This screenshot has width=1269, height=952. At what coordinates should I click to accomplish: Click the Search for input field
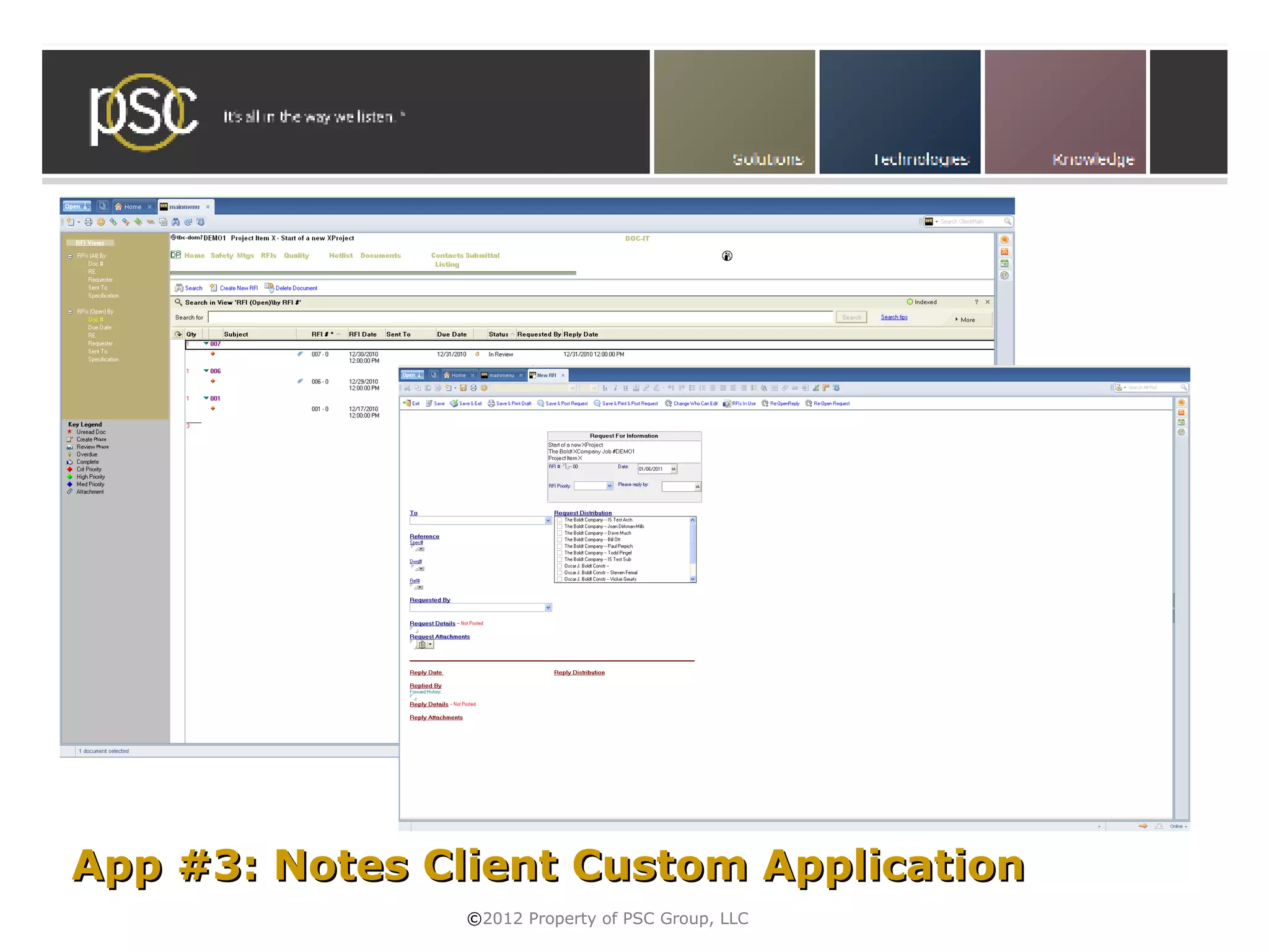pos(520,317)
